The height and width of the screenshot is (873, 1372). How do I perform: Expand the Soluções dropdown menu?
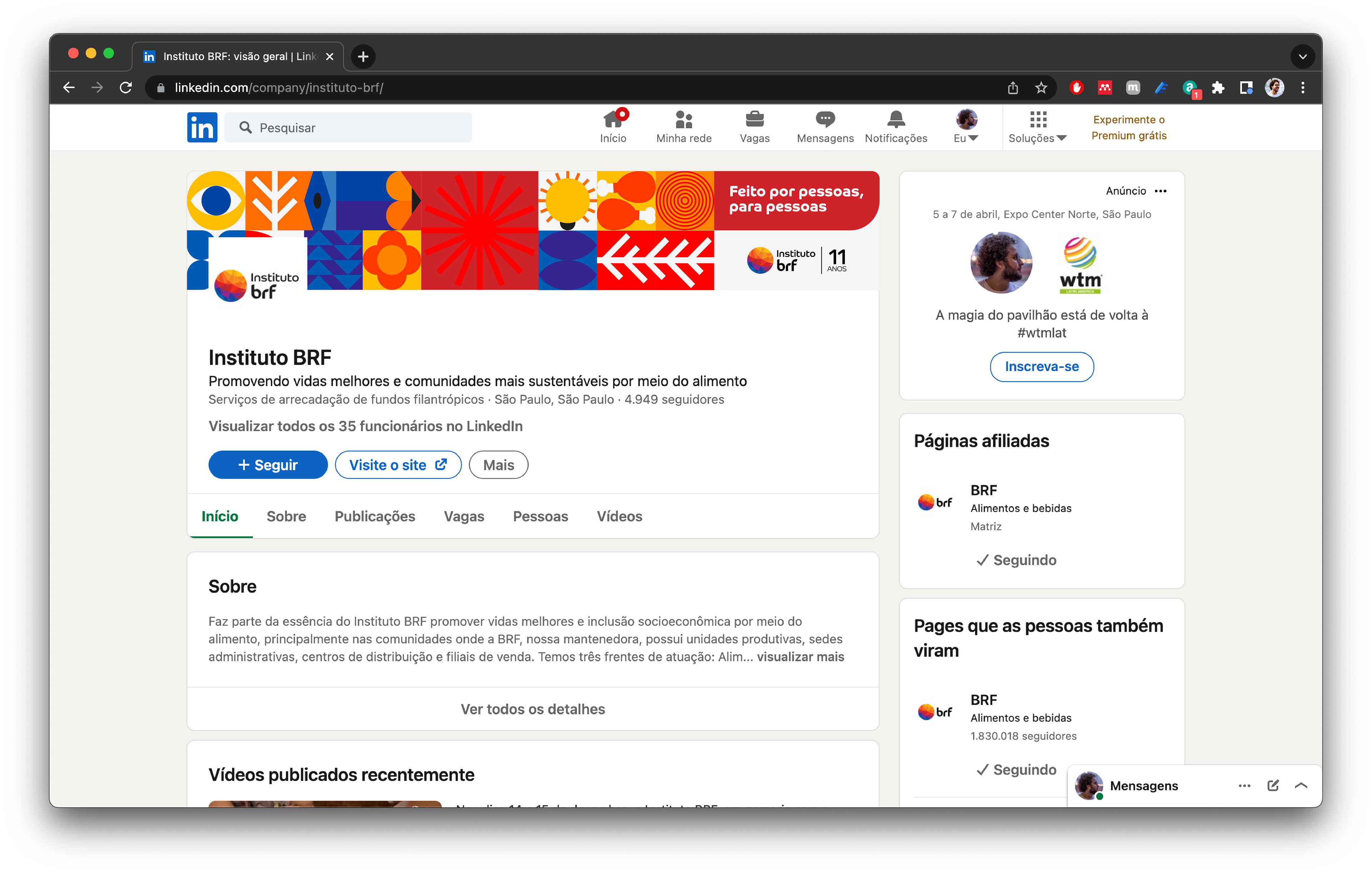pyautogui.click(x=1038, y=127)
